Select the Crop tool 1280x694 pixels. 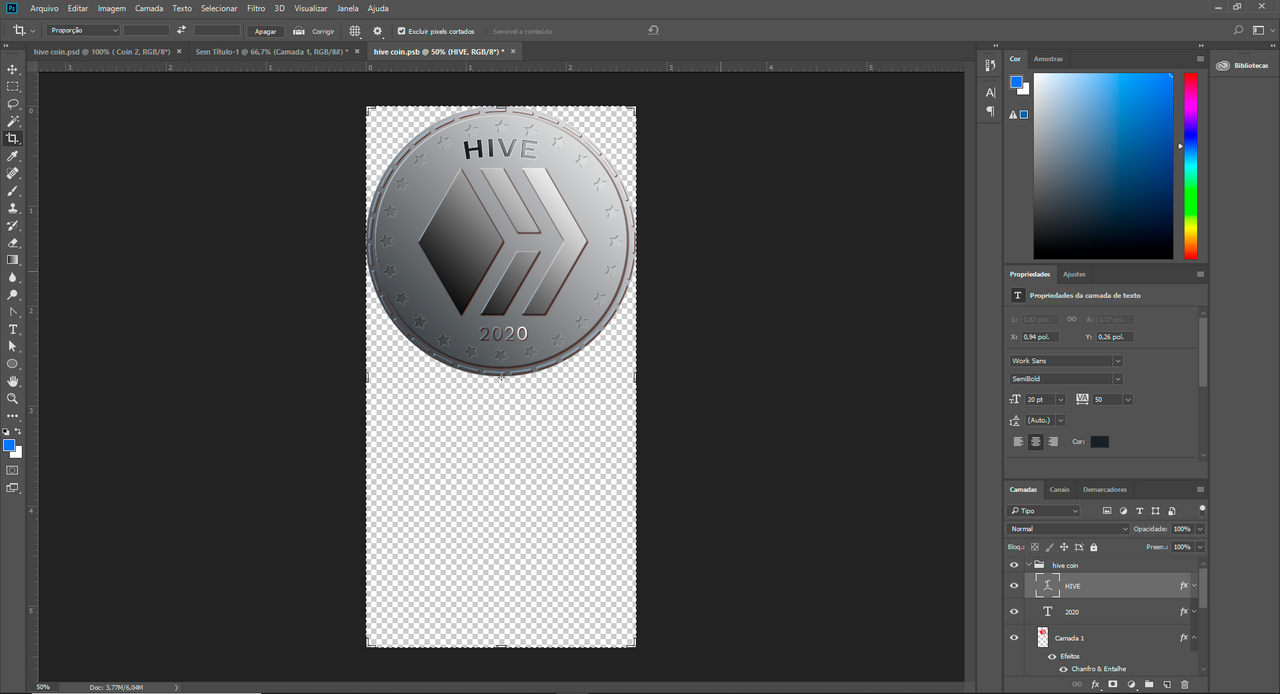point(13,139)
